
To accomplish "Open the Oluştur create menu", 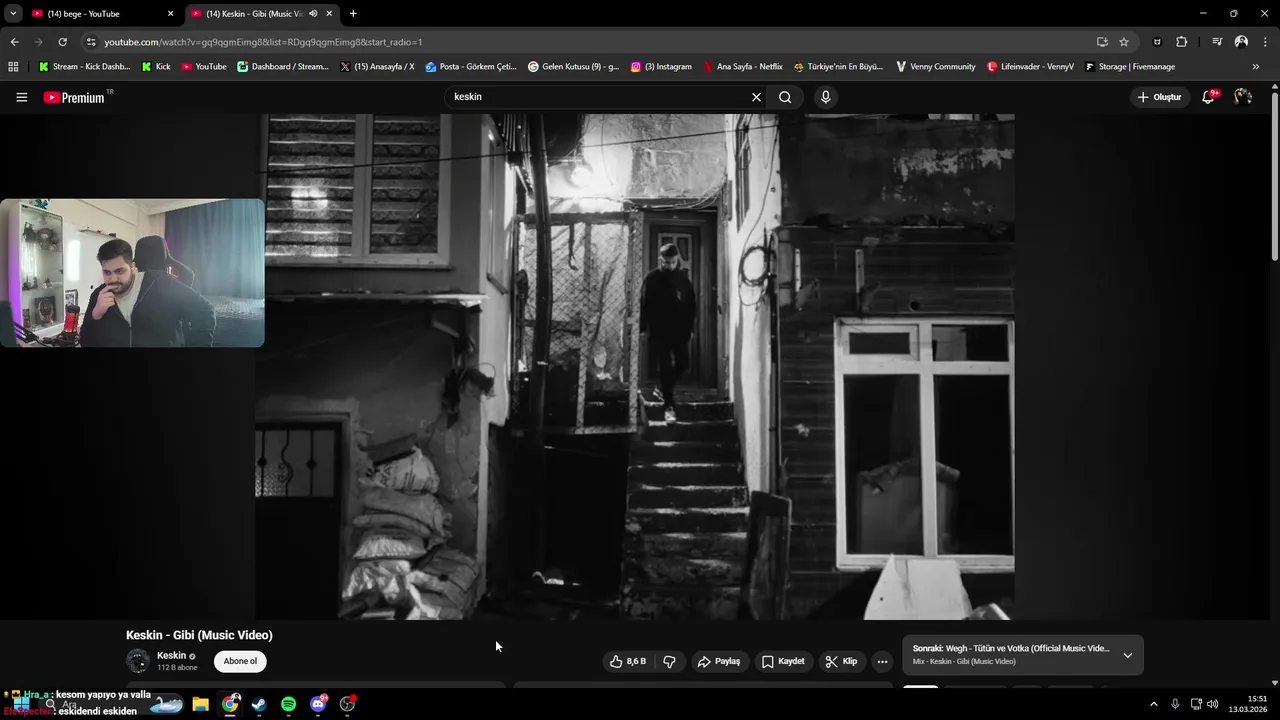I will 1159,97.
